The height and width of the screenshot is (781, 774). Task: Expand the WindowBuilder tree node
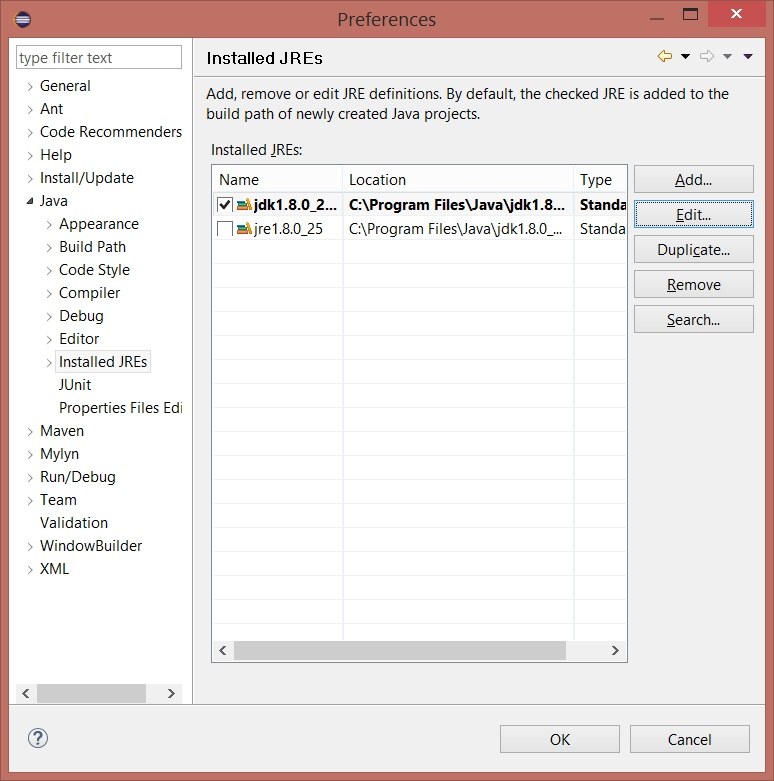click(x=30, y=546)
